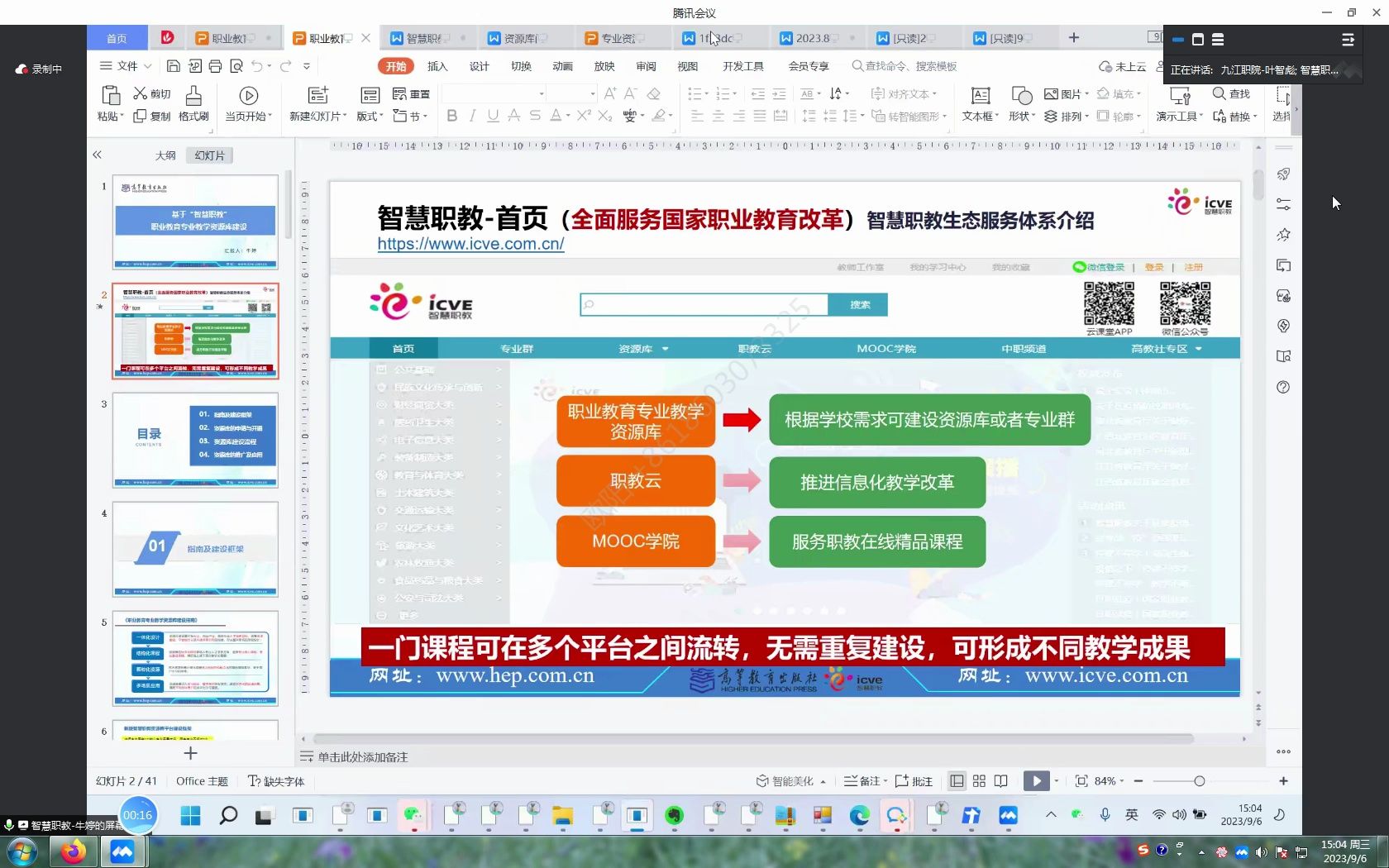Expand the quick access toolbar customize arrow
Viewport: 1389px width, 868px height.
point(307,66)
